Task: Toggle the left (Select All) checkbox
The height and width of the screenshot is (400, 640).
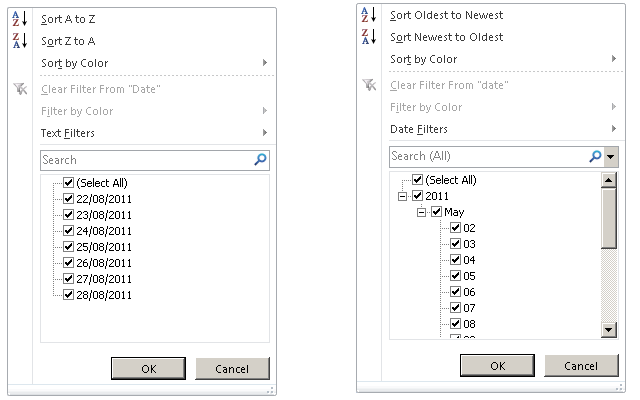Action: (68, 182)
